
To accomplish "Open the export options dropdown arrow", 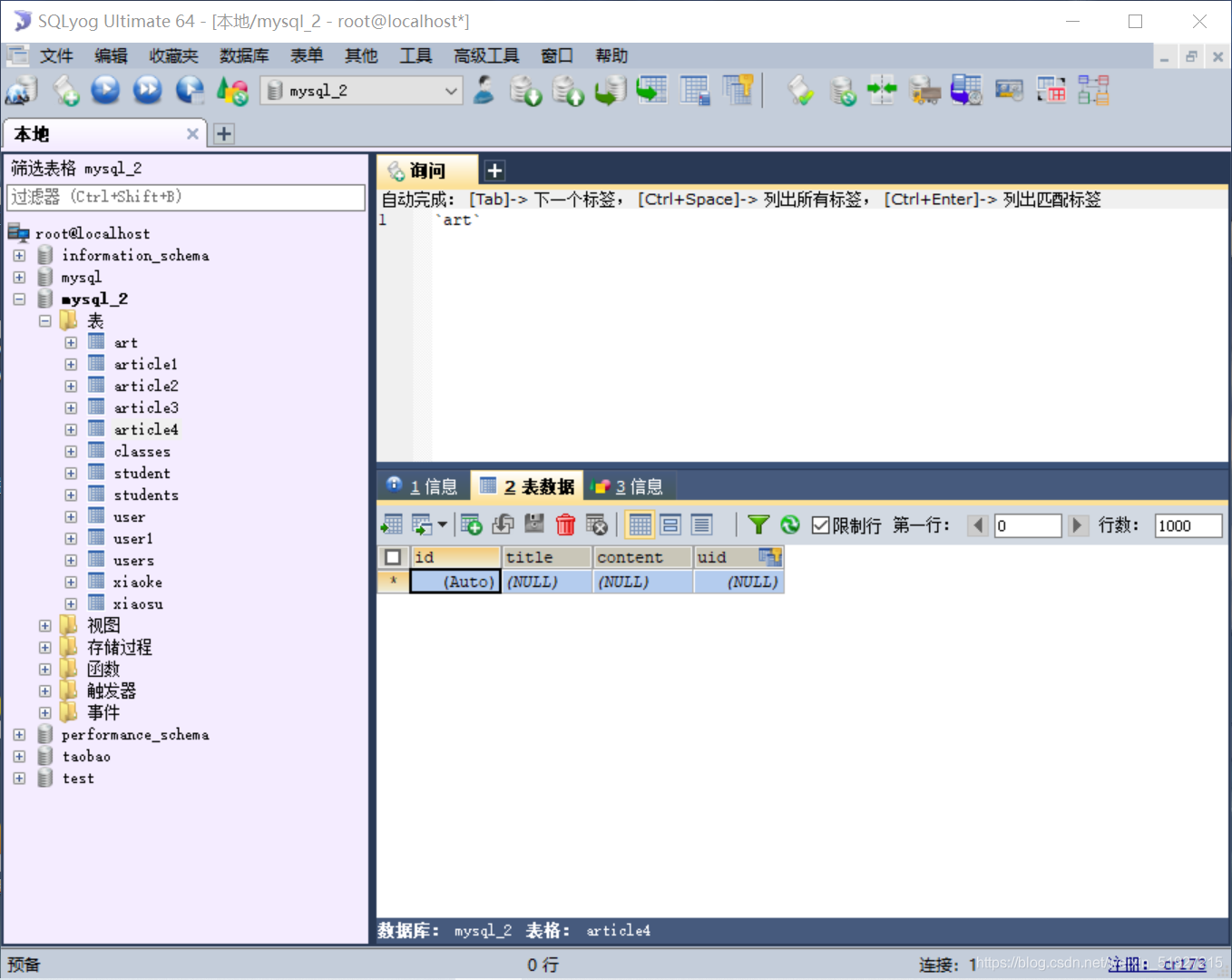I will click(x=442, y=524).
